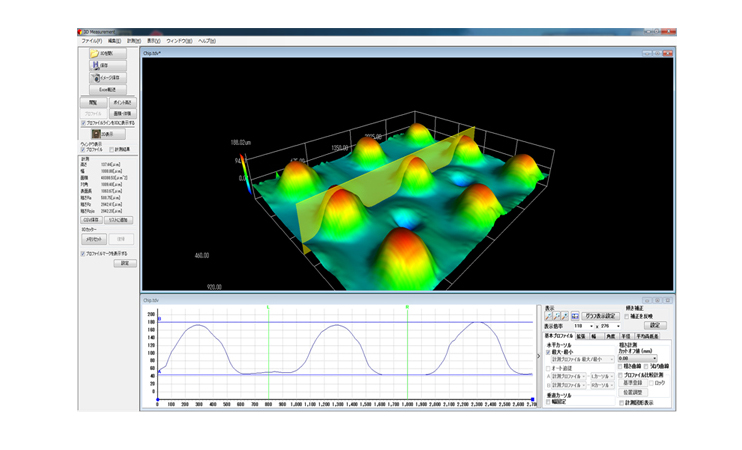Click the 位置調整 button

coord(633,393)
